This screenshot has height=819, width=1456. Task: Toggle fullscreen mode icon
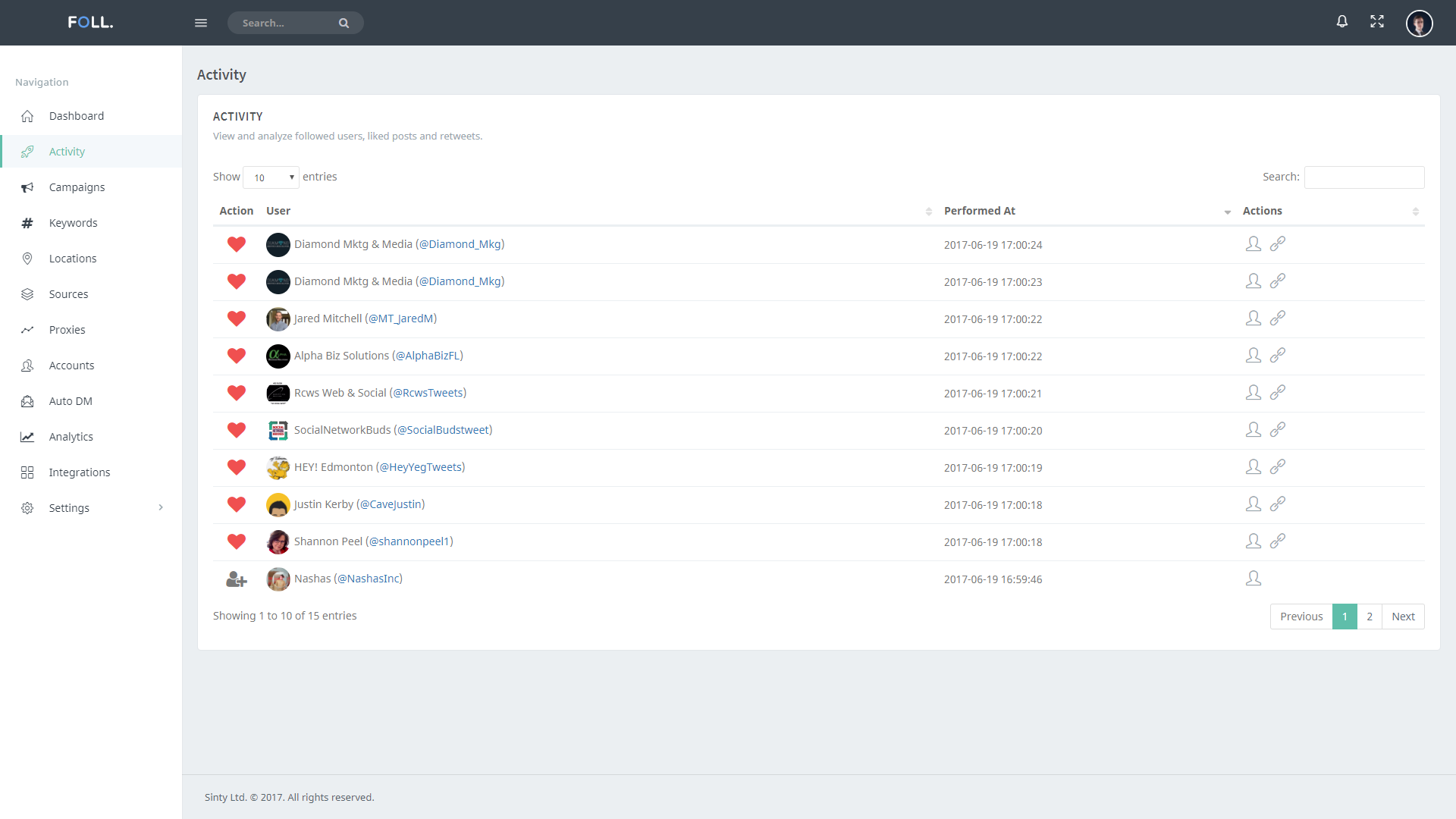1377,21
